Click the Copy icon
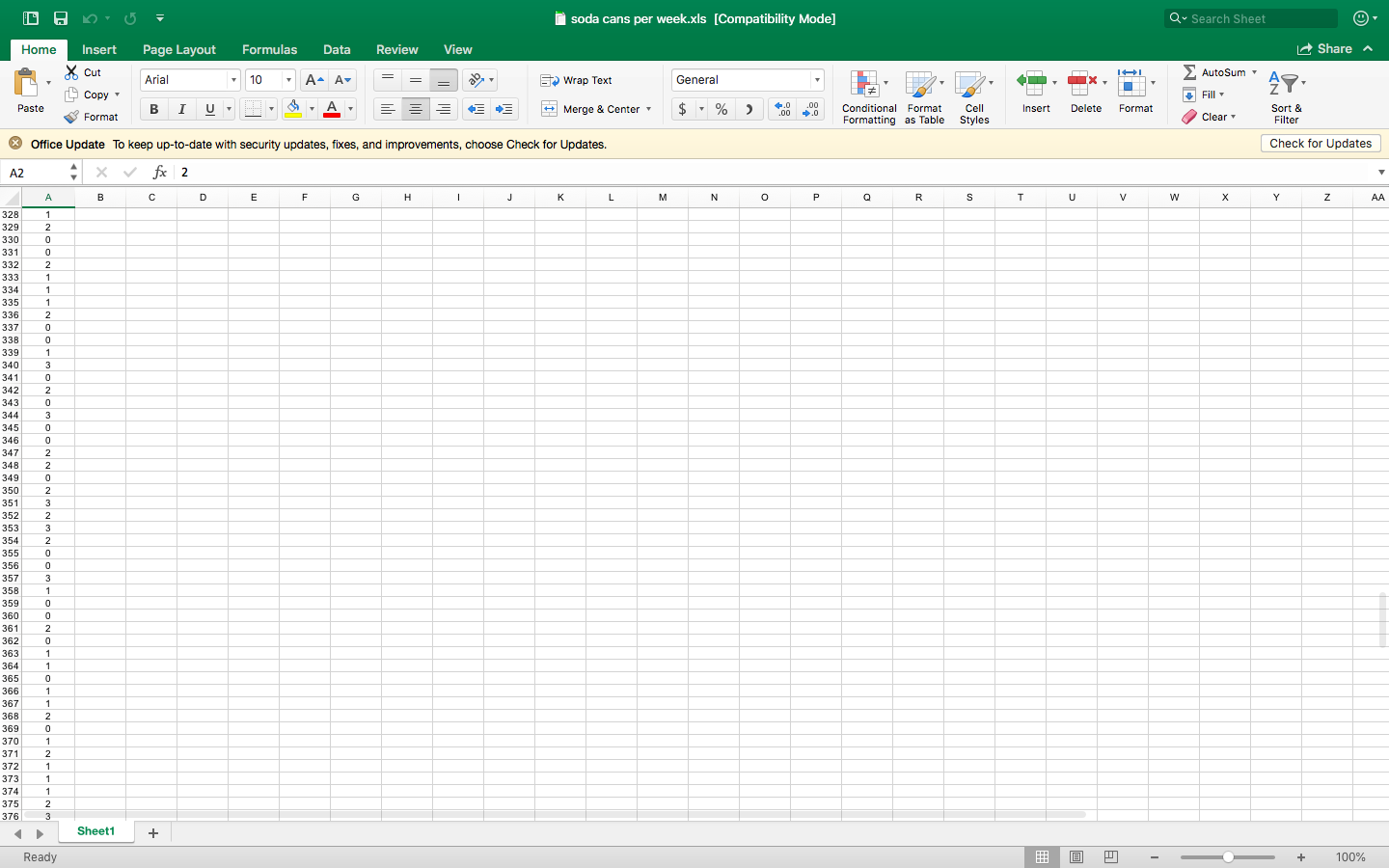The image size is (1389, 868). tap(71, 95)
